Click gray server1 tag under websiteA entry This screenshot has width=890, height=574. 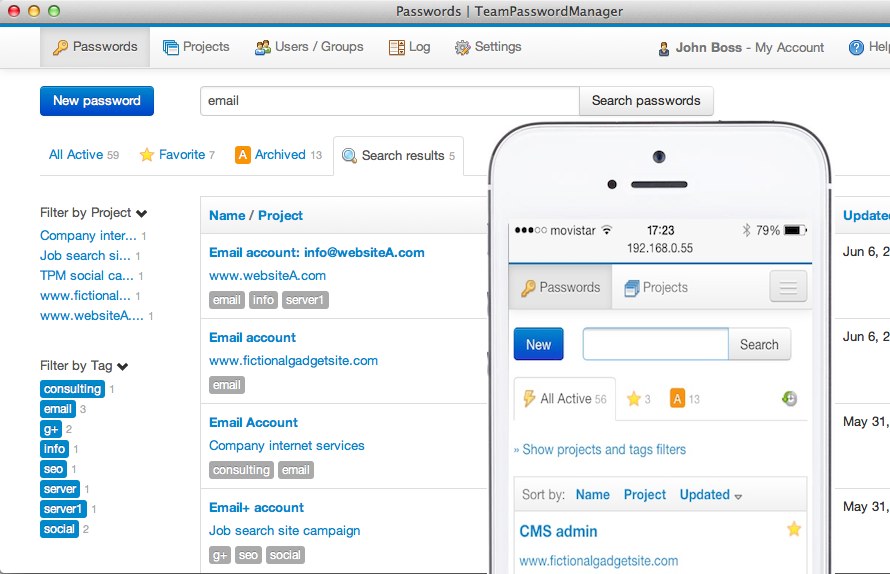tap(305, 300)
